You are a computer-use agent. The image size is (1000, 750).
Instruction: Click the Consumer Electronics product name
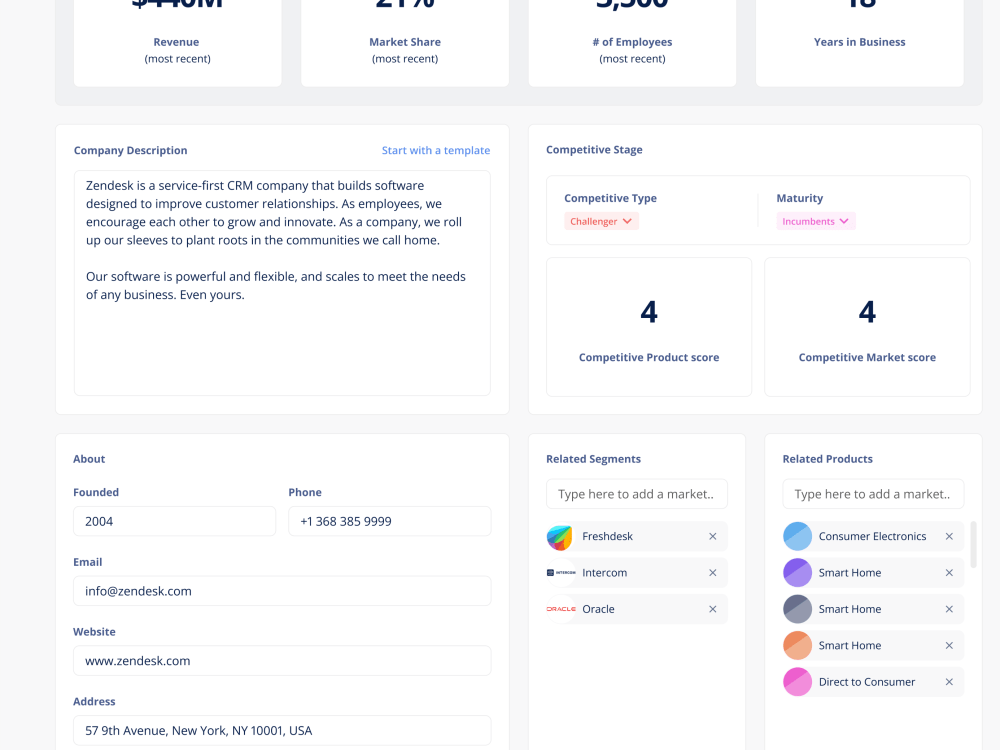click(x=872, y=536)
